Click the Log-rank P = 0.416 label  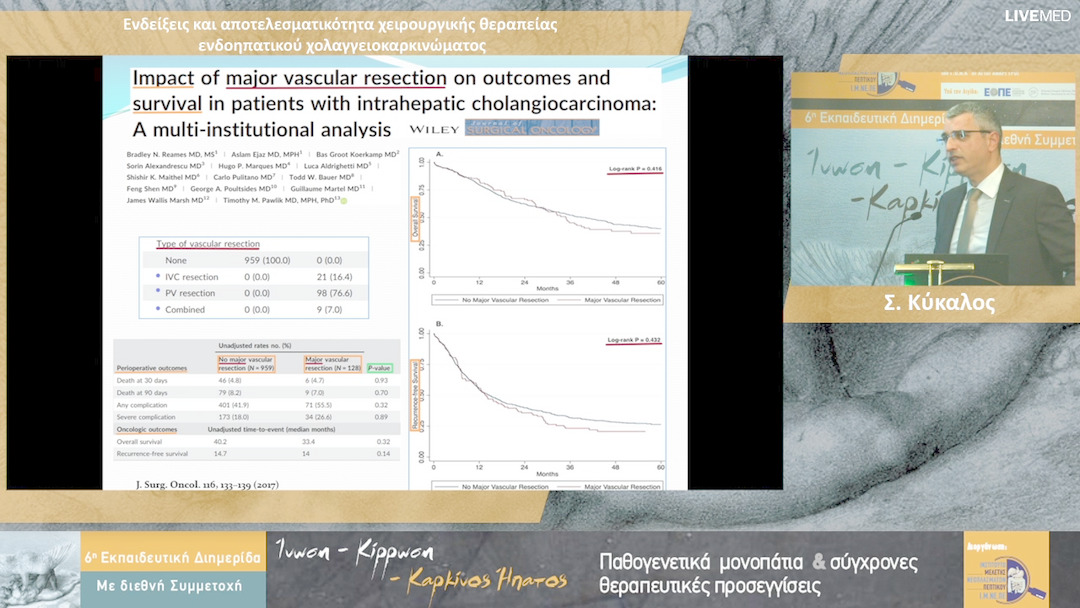coord(635,169)
